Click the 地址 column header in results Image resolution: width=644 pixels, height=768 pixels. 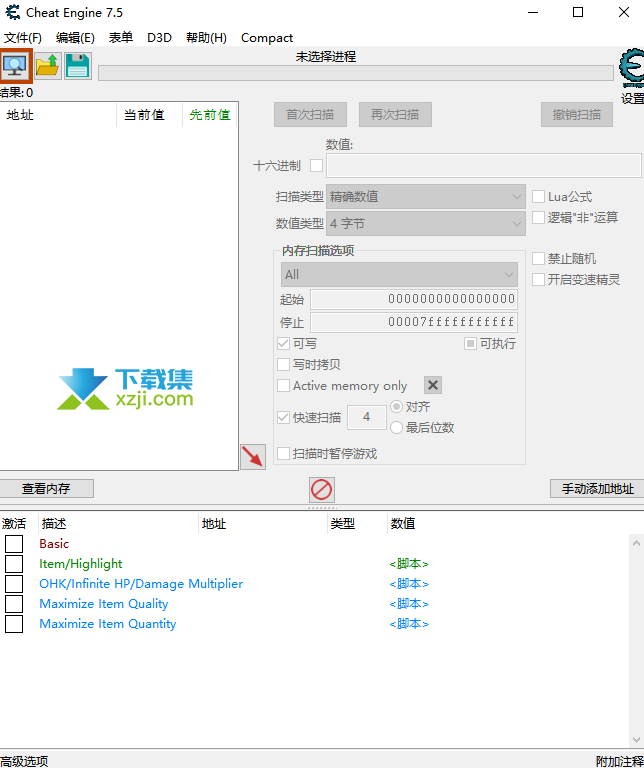point(58,115)
